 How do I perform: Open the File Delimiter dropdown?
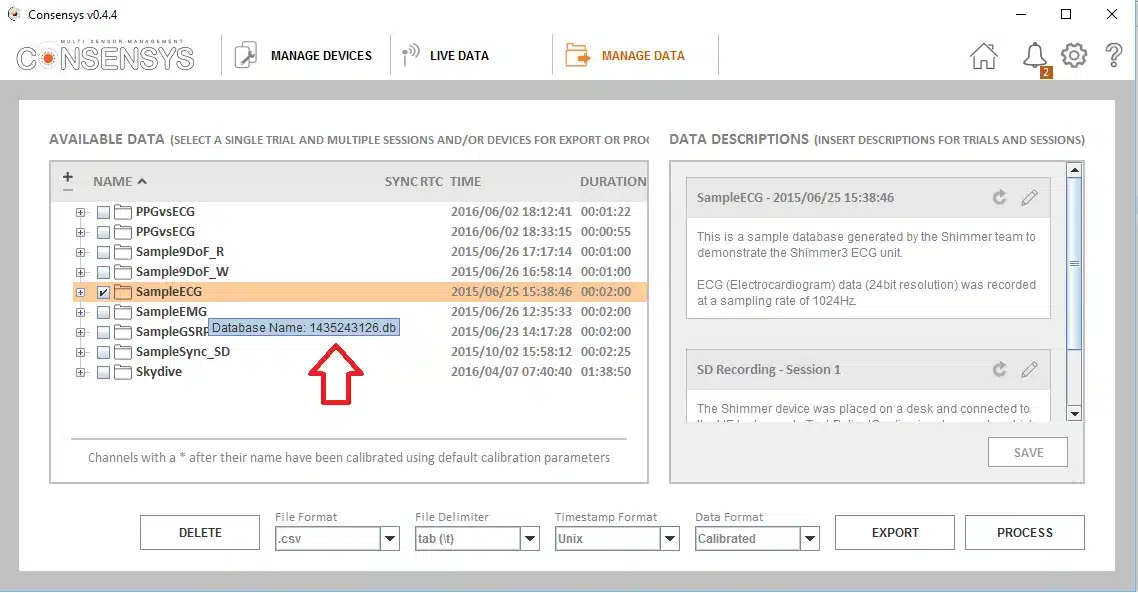(x=530, y=539)
